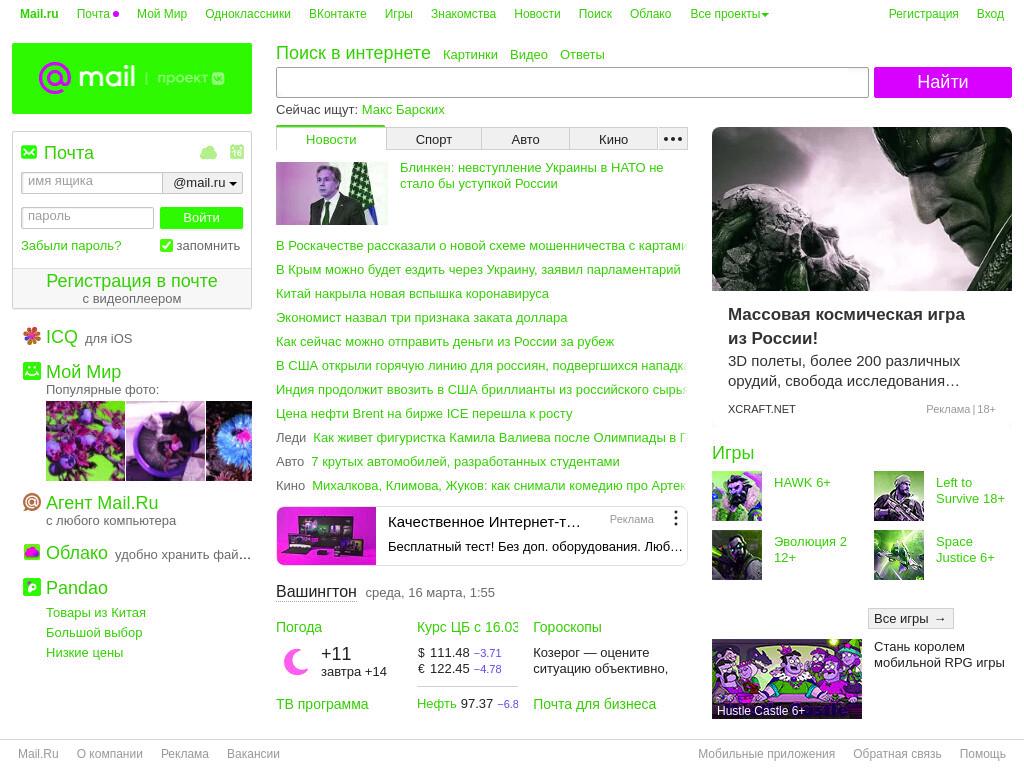Viewport: 1024px width, 768px height.
Task: Click the envelope icon beside Почта
Action: tap(29, 152)
